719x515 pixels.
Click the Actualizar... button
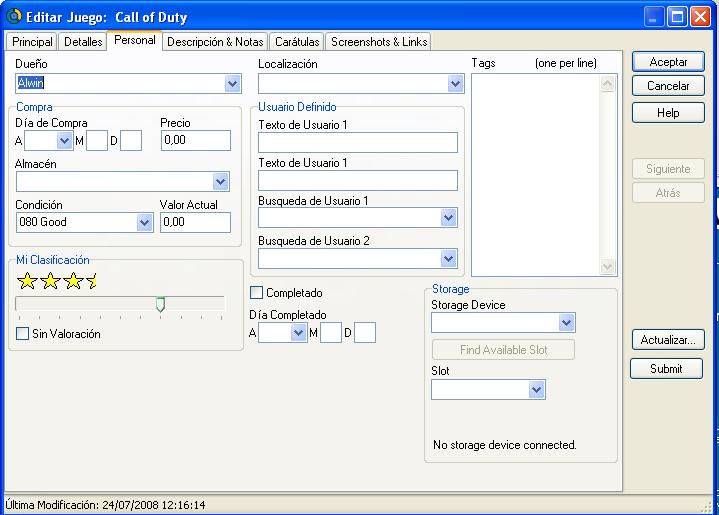pos(668,340)
